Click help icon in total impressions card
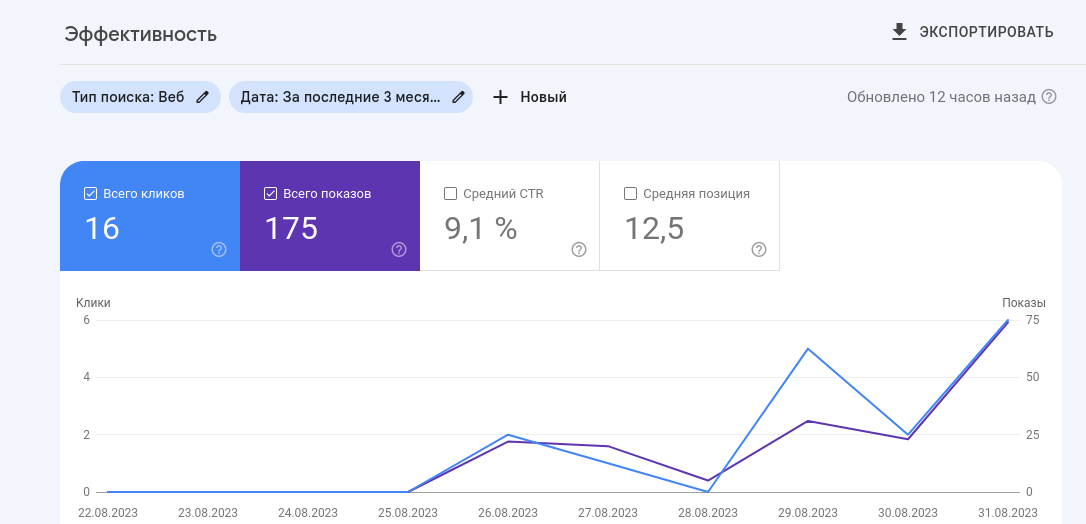The height and width of the screenshot is (524, 1086). 399,249
